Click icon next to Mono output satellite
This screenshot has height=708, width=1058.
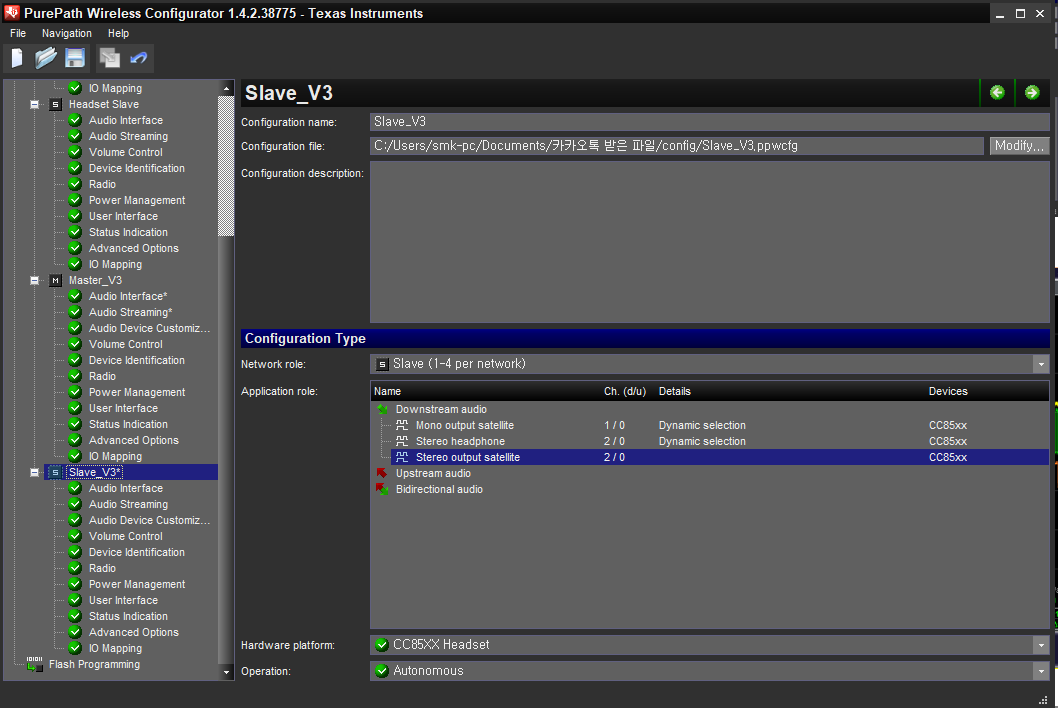coord(402,425)
